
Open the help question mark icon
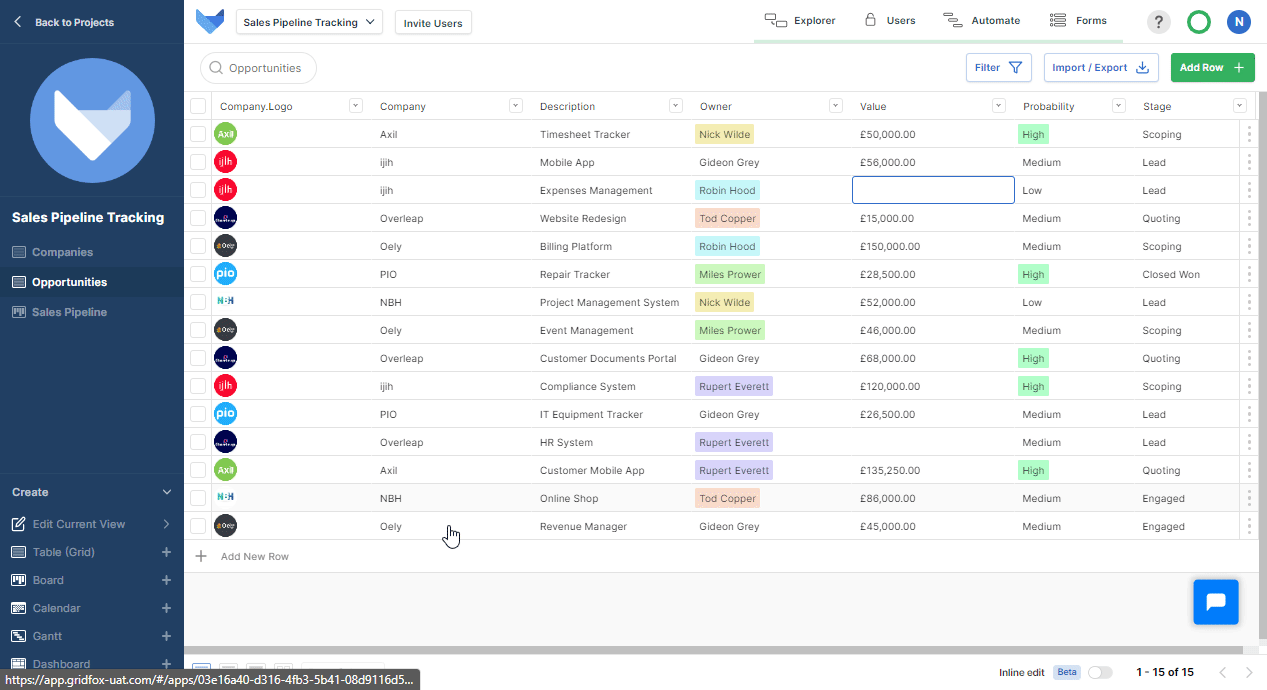click(1158, 22)
